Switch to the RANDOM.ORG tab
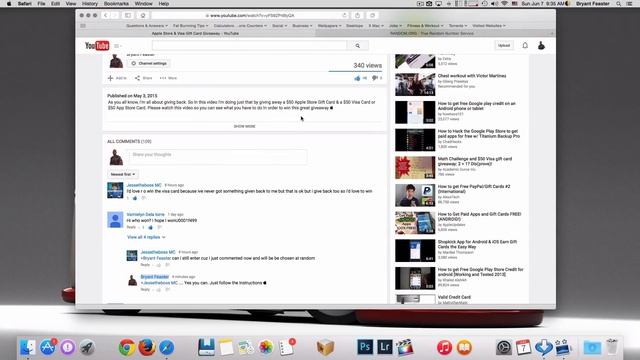The height and width of the screenshot is (360, 640). tap(432, 33)
